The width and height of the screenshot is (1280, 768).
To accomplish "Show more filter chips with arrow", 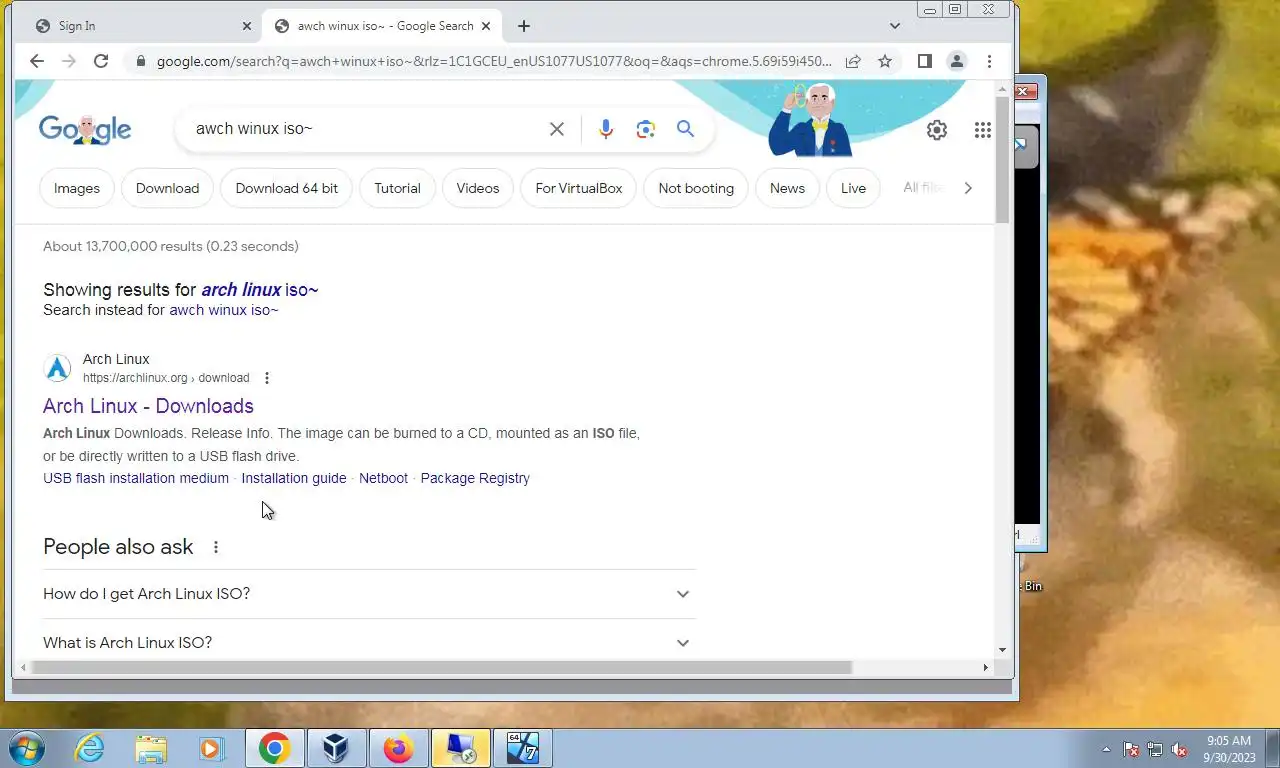I will (967, 188).
